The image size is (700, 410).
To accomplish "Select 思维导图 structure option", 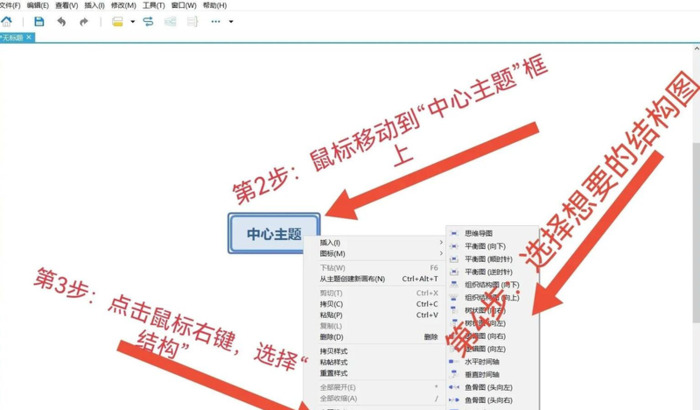I will pos(492,233).
